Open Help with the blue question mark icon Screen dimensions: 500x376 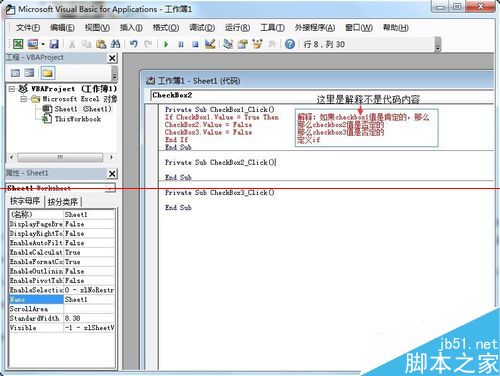[x=290, y=44]
